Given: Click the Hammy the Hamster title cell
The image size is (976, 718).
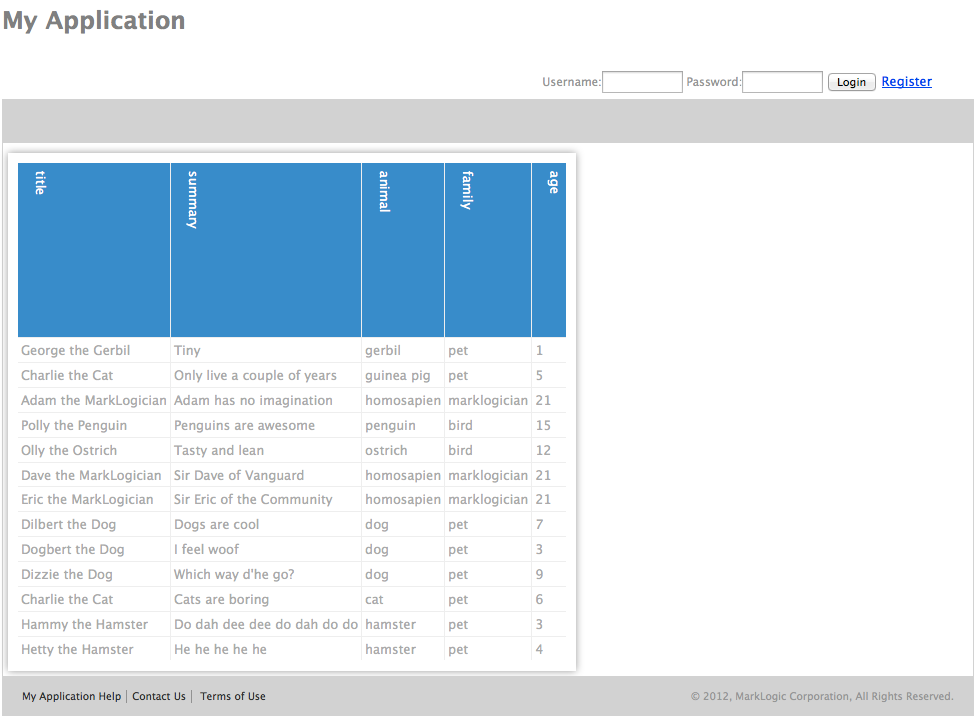Looking at the screenshot, I should pyautogui.click(x=84, y=625).
